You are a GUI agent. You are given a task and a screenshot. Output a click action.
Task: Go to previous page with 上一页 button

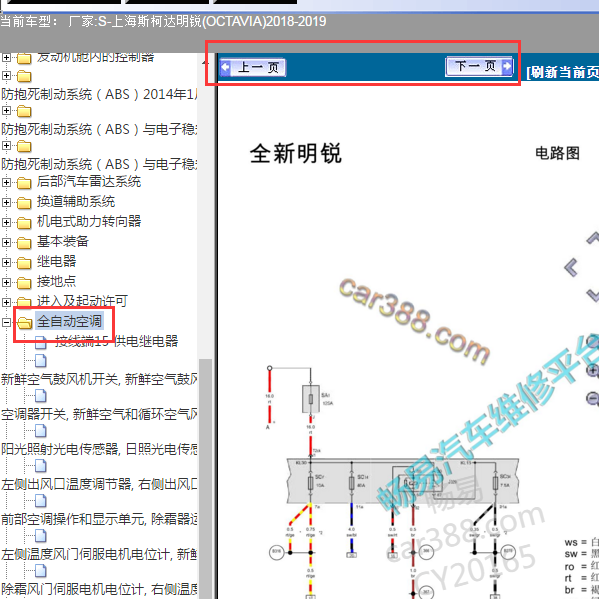tap(253, 68)
